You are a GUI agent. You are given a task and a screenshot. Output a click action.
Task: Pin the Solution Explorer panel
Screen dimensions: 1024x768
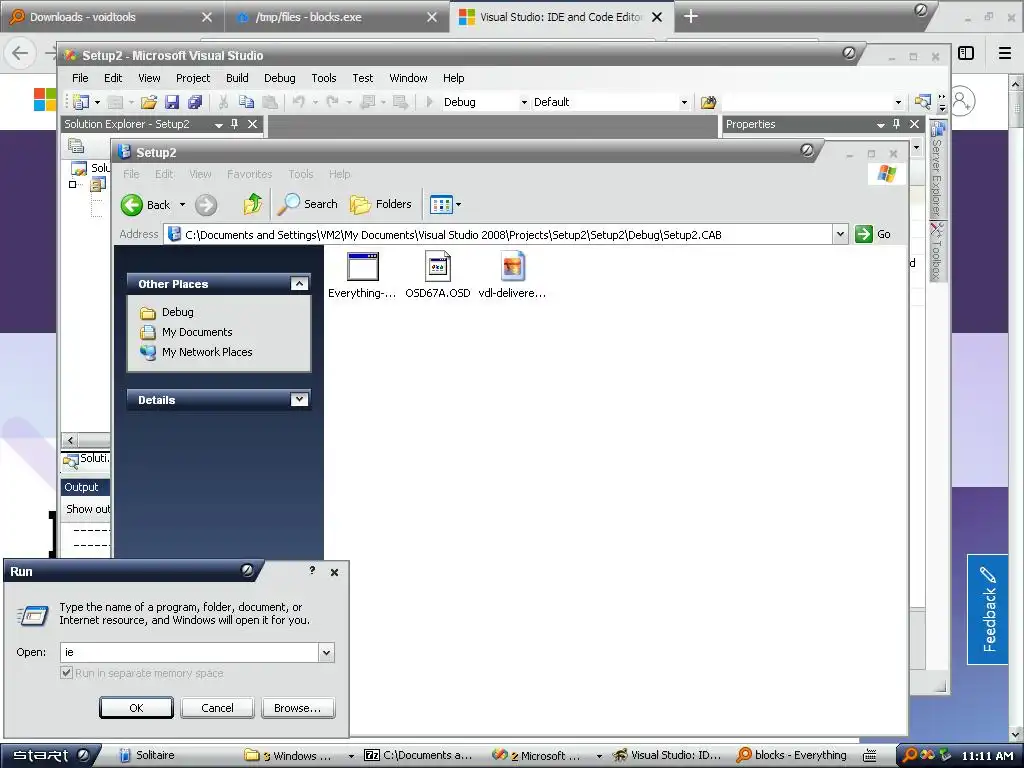234,123
